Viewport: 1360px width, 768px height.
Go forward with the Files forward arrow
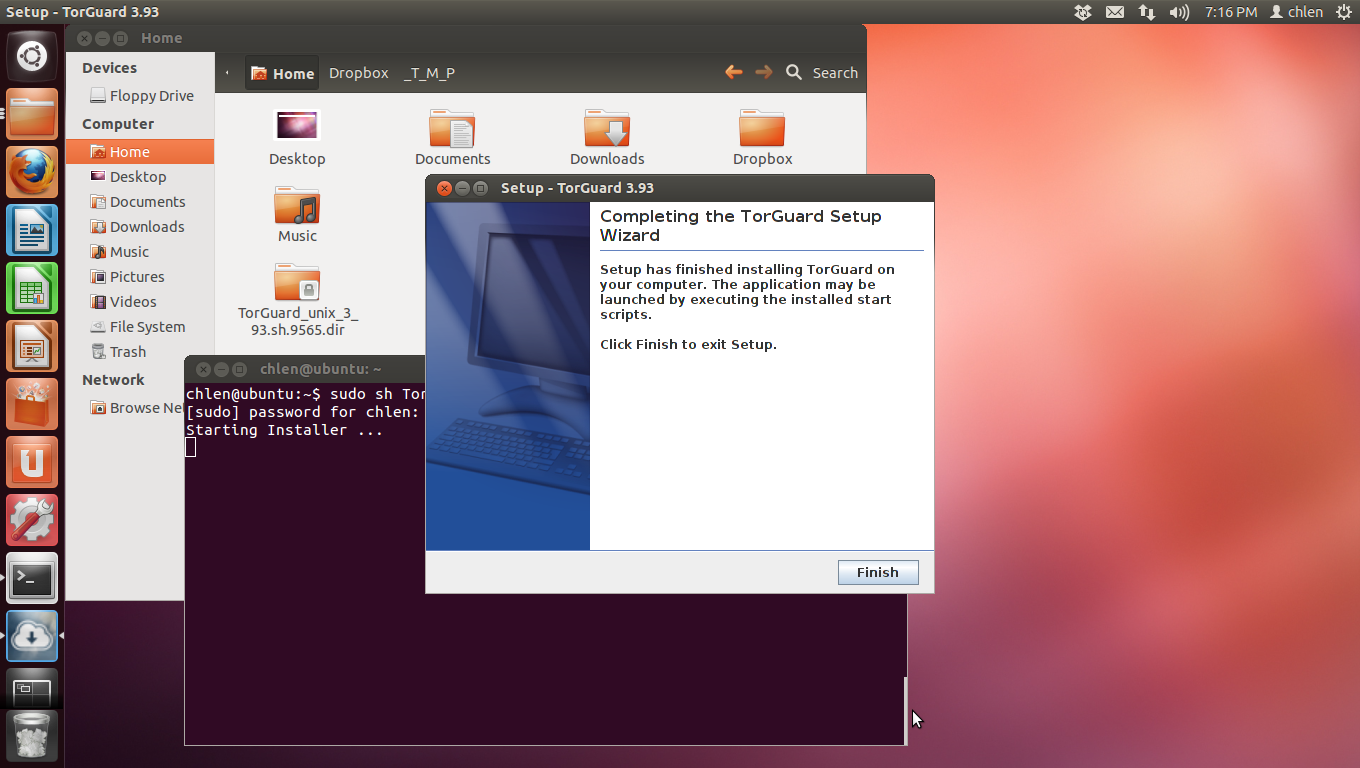[764, 72]
